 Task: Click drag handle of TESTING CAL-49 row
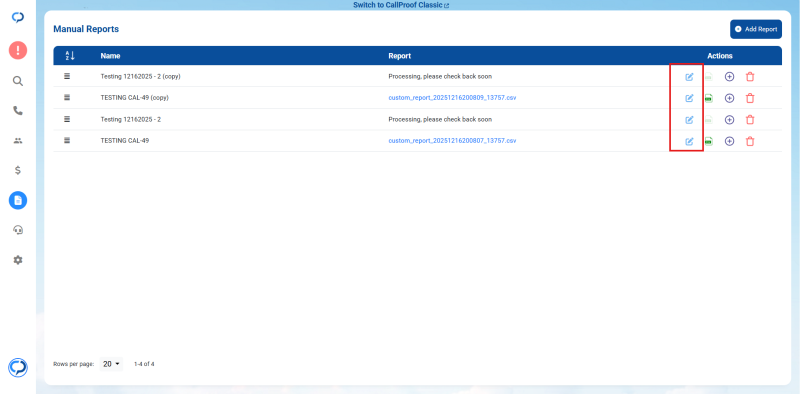(67, 140)
